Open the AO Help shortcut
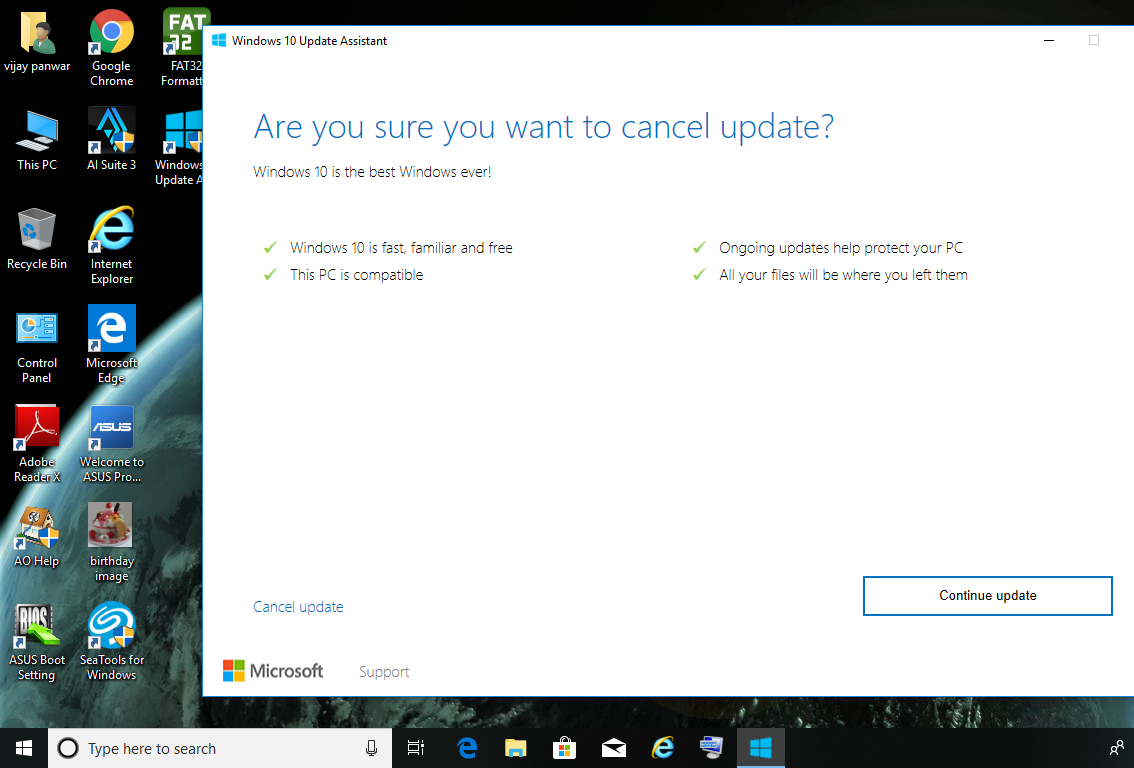 [37, 537]
